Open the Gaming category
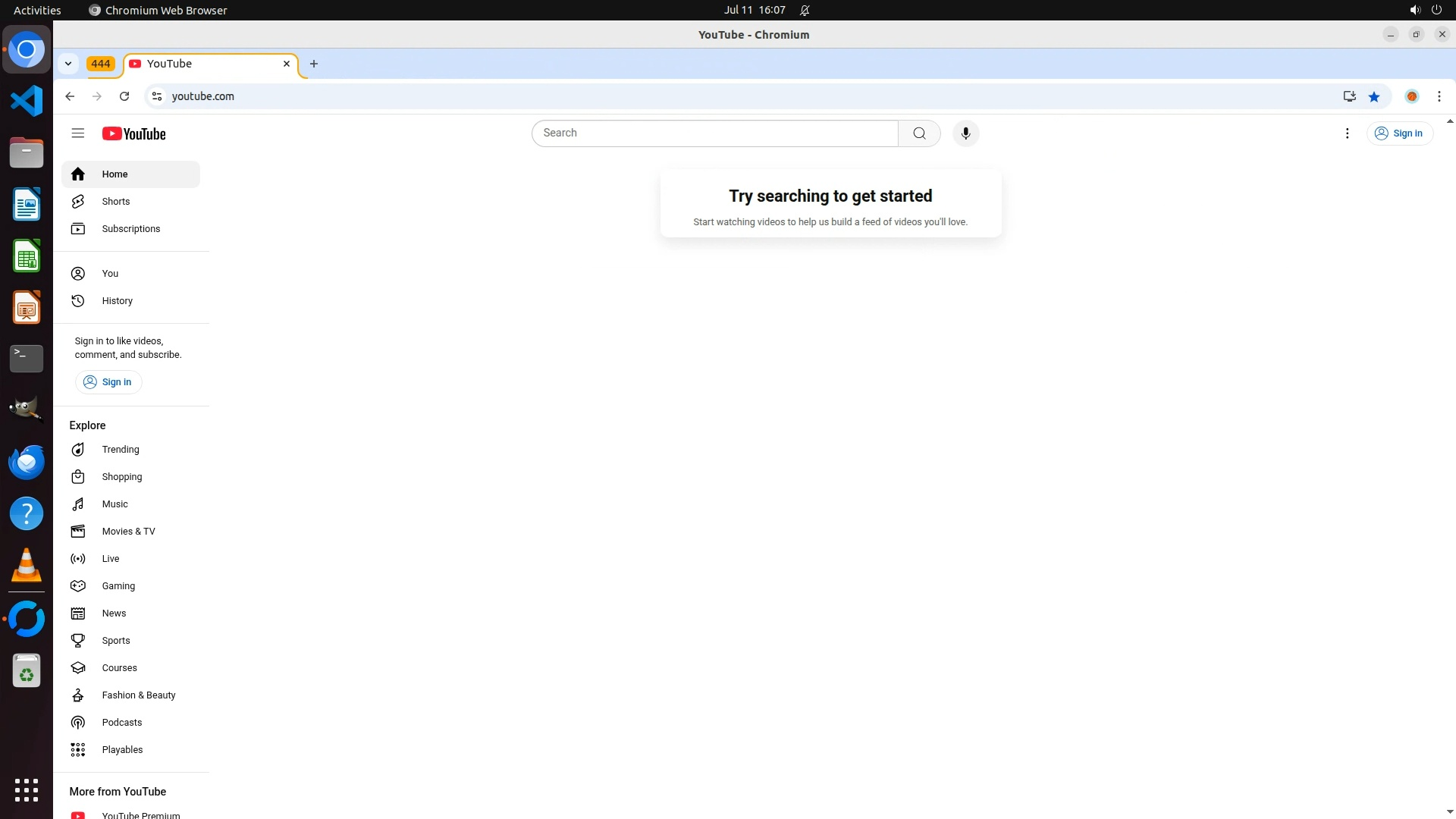This screenshot has height=819, width=1456. coord(118,586)
